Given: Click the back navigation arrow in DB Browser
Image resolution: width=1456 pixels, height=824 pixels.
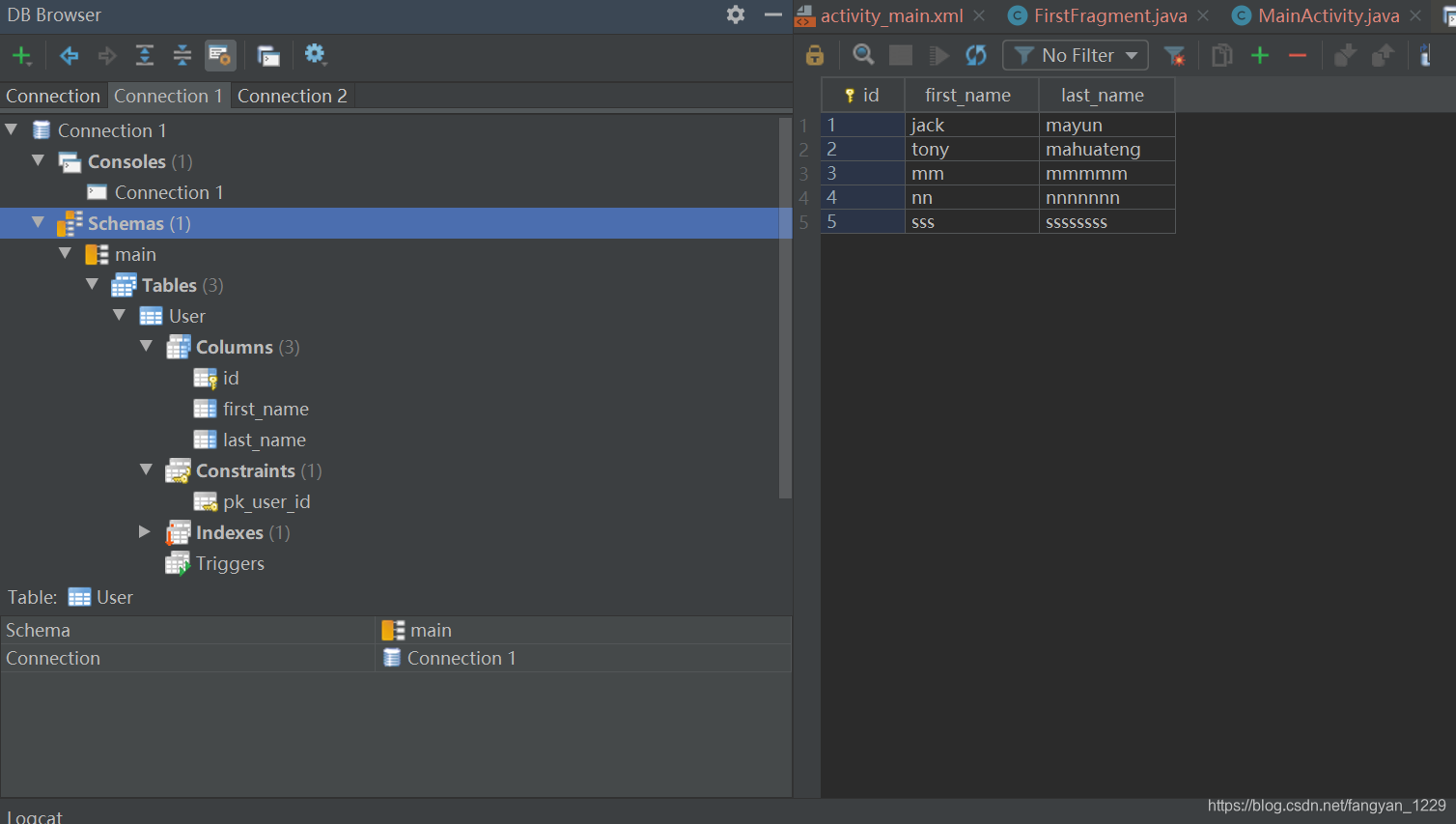Looking at the screenshot, I should tap(69, 55).
